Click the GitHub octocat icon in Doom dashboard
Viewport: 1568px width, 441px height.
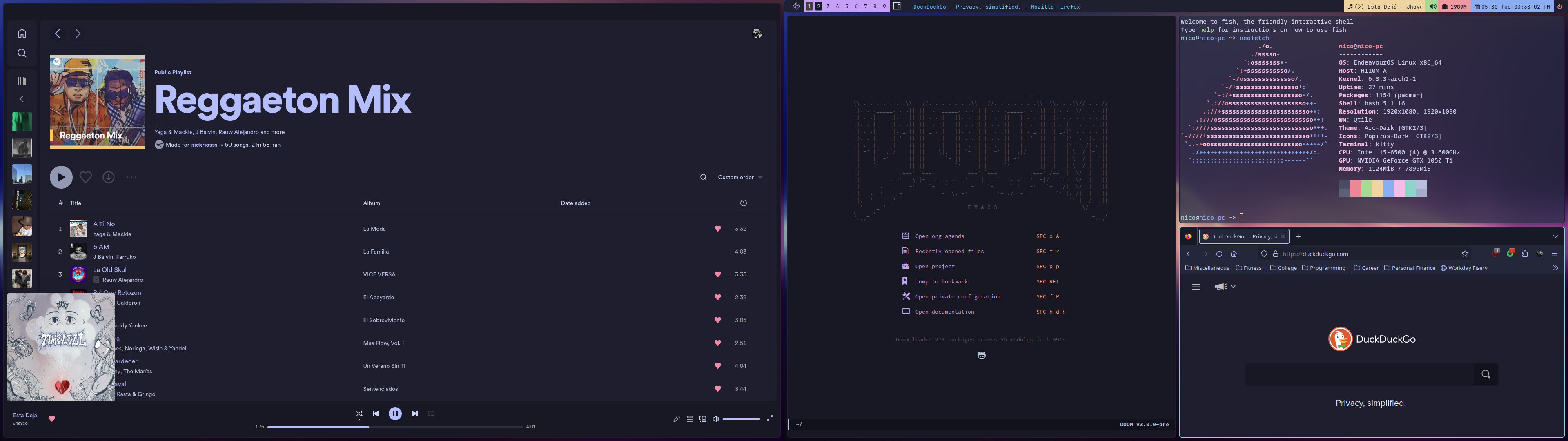[982, 356]
